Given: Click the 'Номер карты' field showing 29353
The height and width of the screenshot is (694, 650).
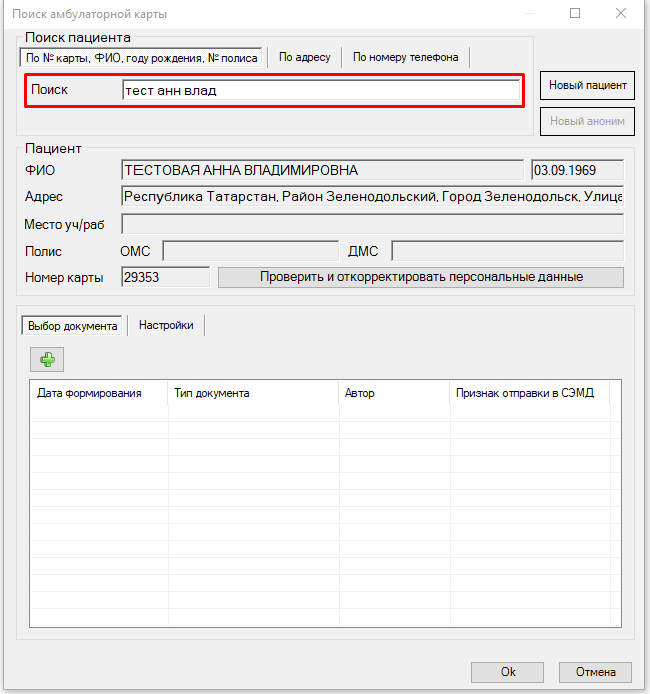Looking at the screenshot, I should pyautogui.click(x=165, y=277).
